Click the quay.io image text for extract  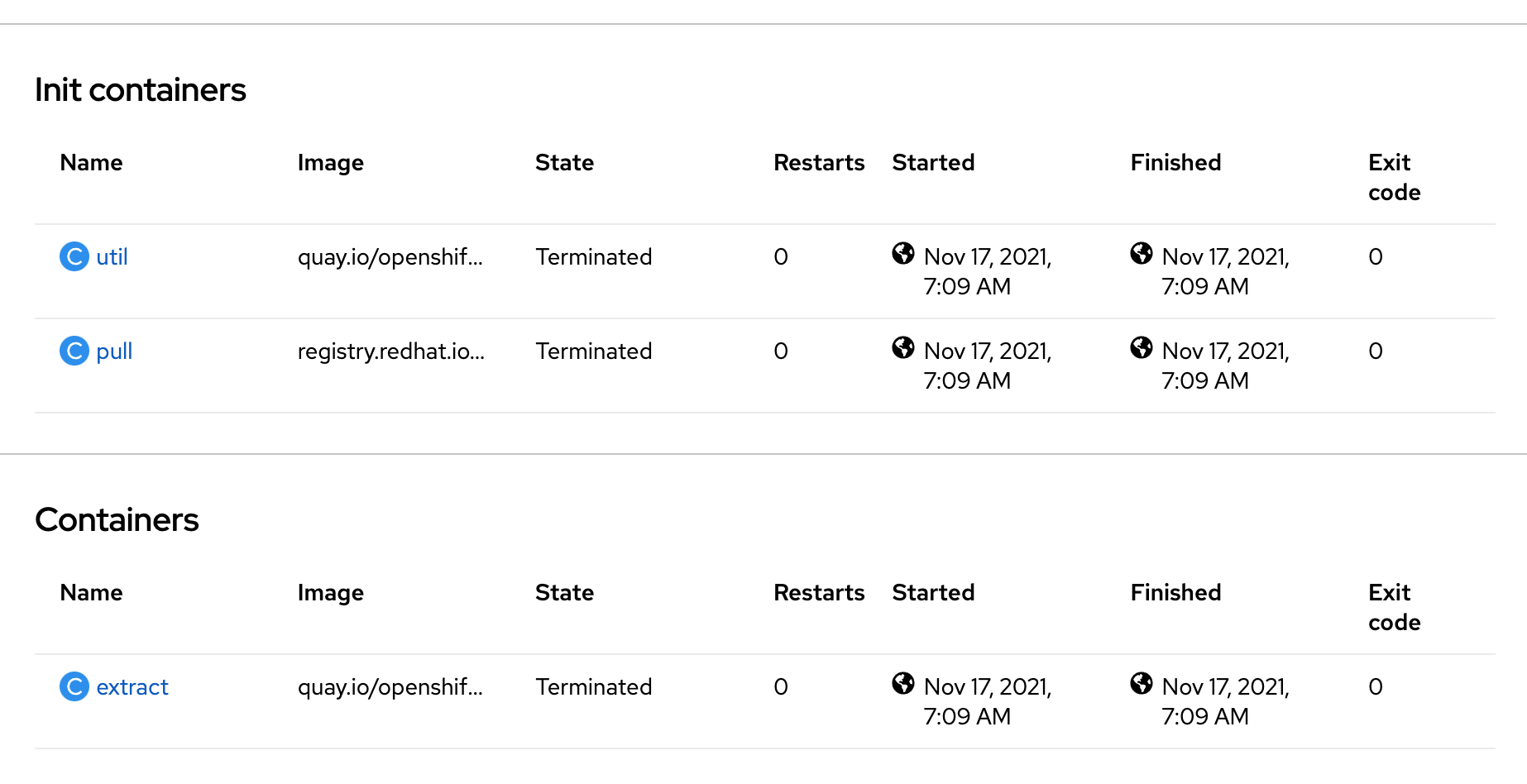coord(390,687)
